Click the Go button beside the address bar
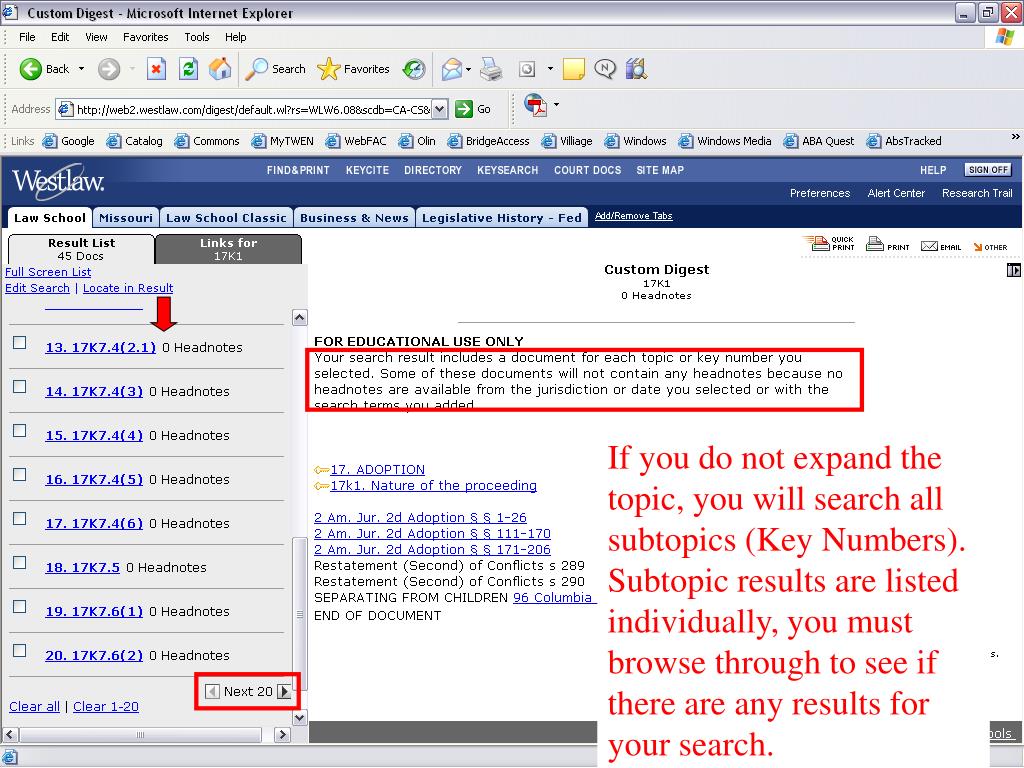Viewport: 1024px width, 768px height. coord(473,109)
